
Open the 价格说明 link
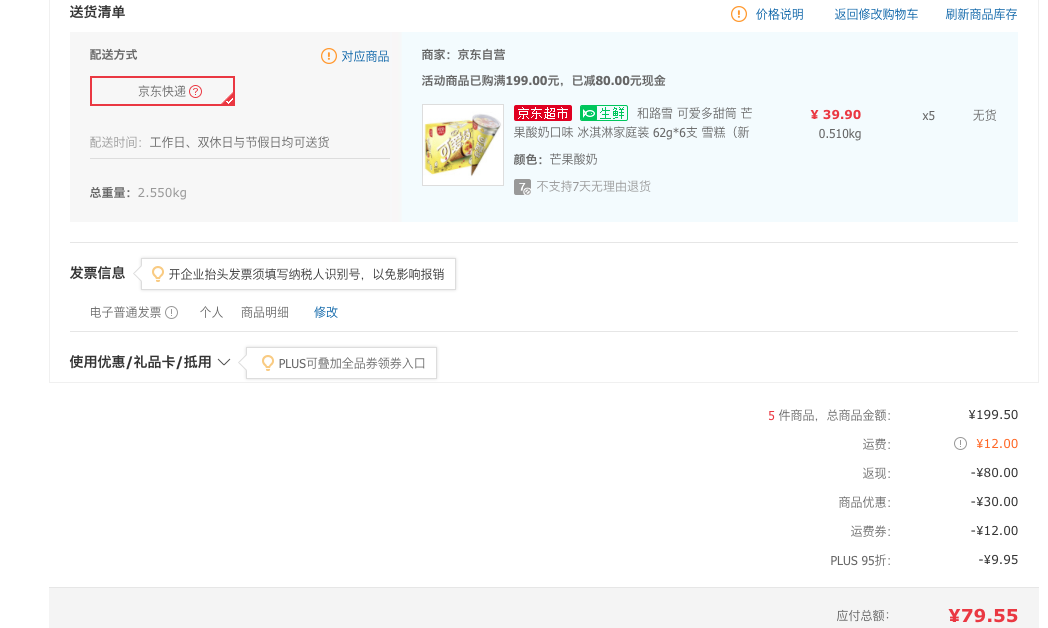pyautogui.click(x=779, y=14)
